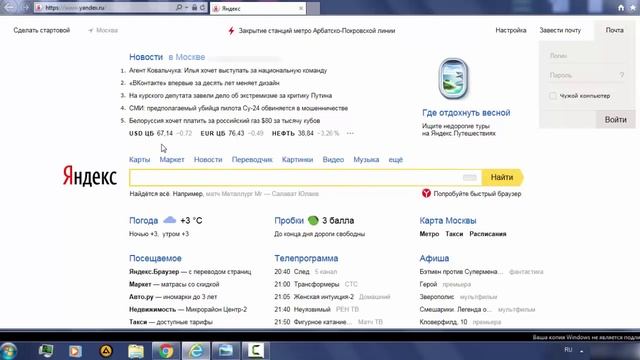Click the red Yandex browser icon
The height and width of the screenshot is (360, 640).
426,193
